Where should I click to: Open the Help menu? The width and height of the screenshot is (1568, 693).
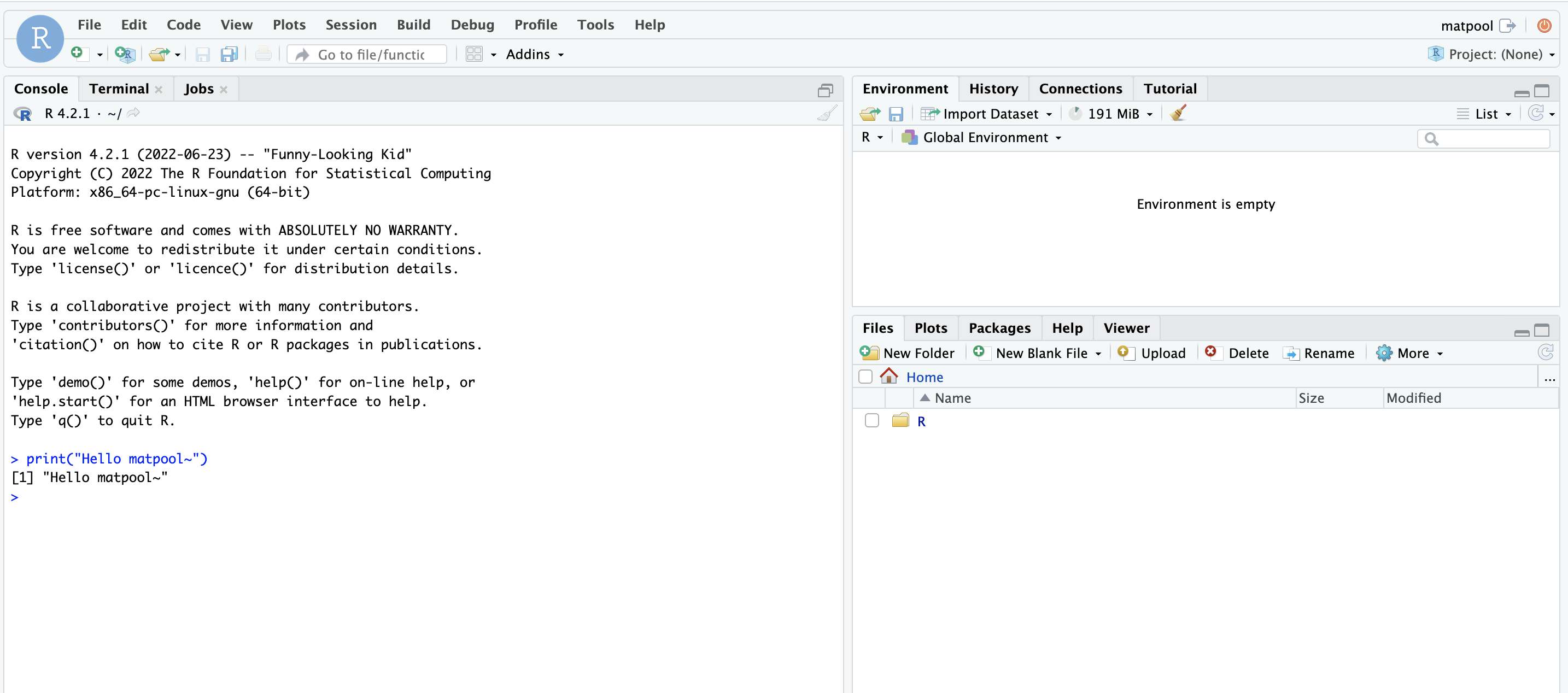click(x=650, y=25)
